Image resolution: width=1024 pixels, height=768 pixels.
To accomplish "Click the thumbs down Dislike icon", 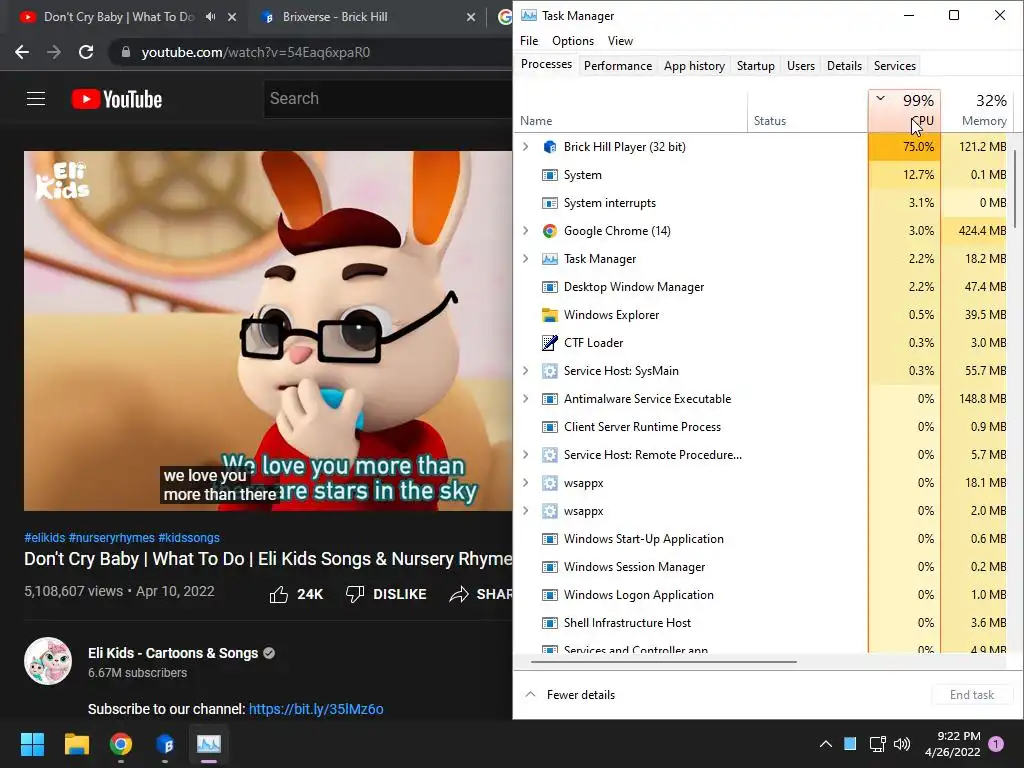I will (355, 594).
